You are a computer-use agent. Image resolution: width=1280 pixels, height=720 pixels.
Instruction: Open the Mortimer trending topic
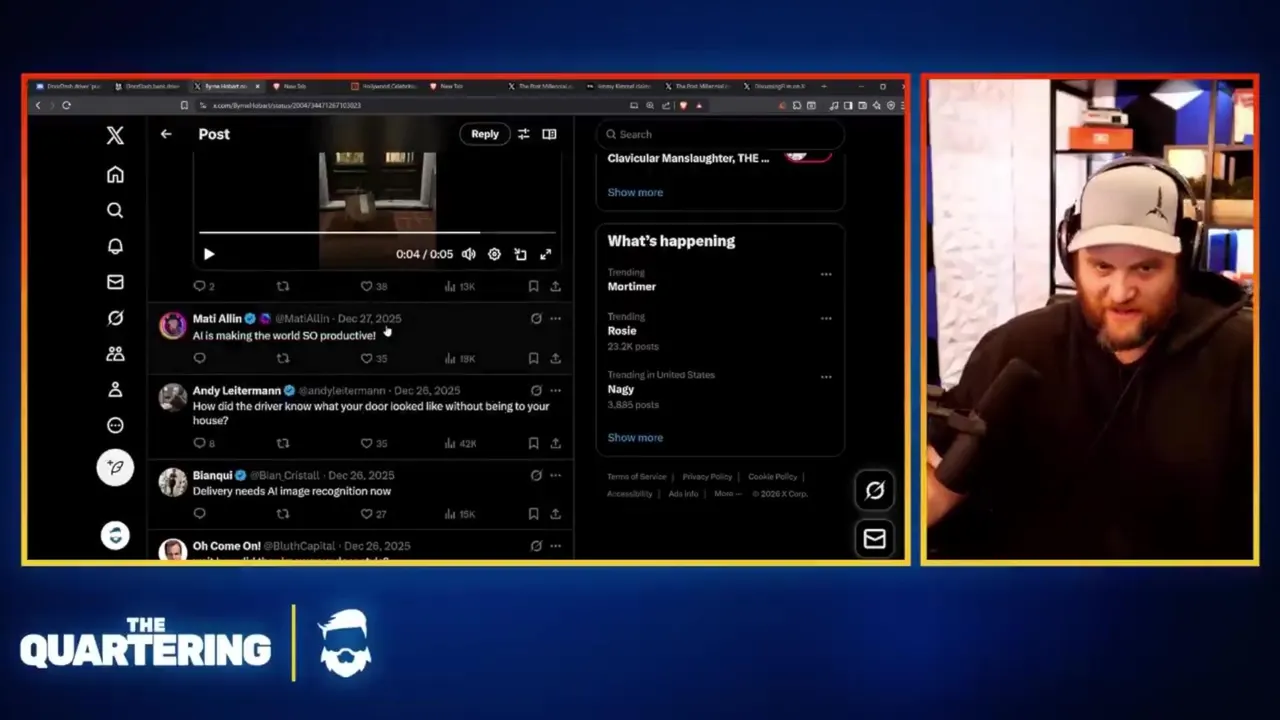click(x=632, y=286)
